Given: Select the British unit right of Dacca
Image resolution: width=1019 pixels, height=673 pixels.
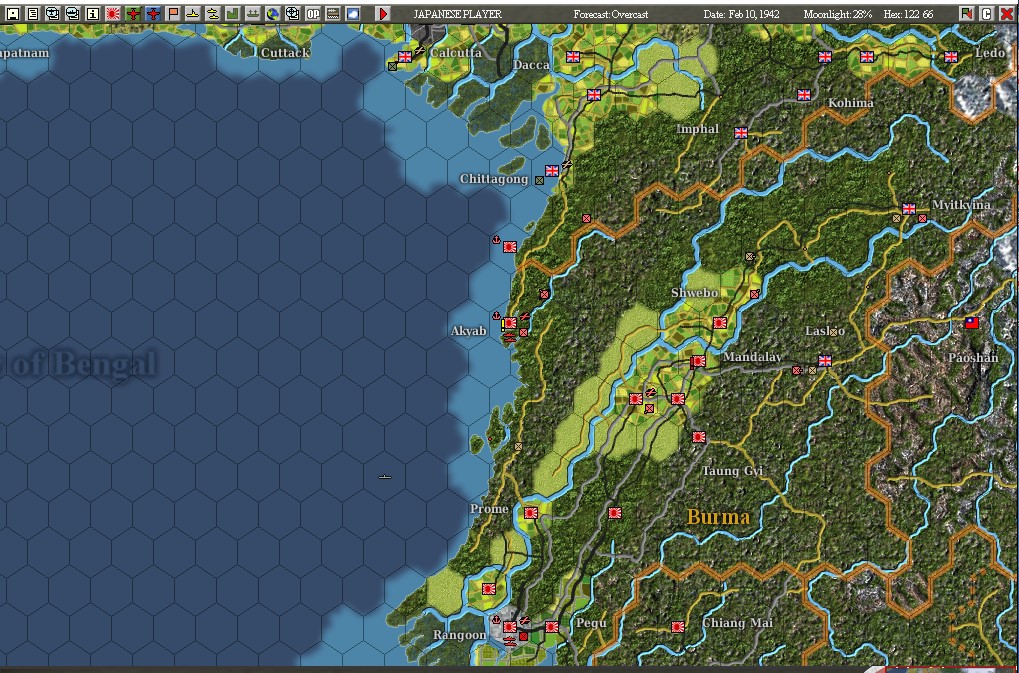Looking at the screenshot, I should point(573,57).
